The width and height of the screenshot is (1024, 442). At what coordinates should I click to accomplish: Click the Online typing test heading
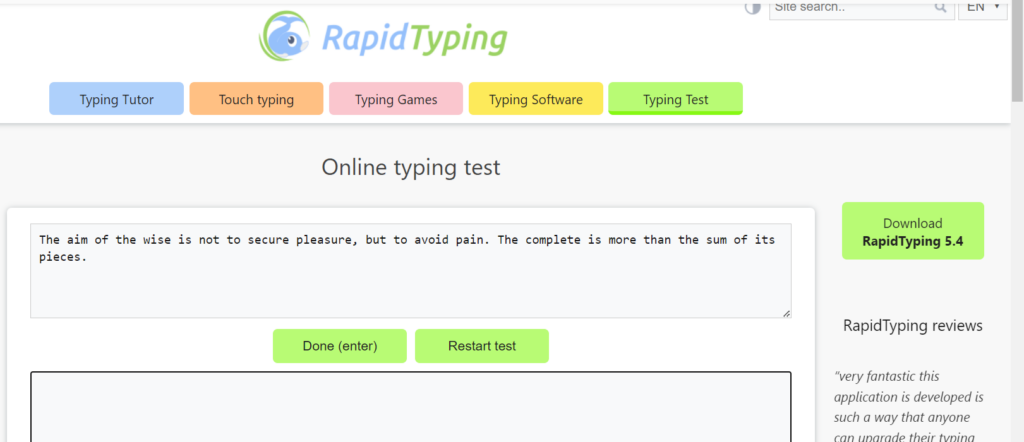click(x=410, y=167)
